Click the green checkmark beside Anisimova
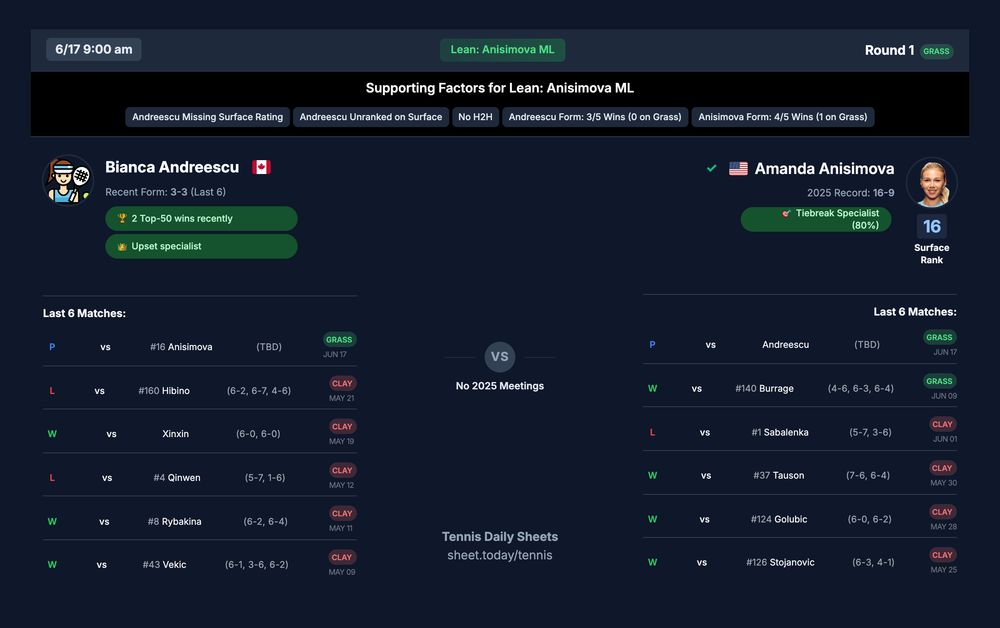 click(x=712, y=168)
